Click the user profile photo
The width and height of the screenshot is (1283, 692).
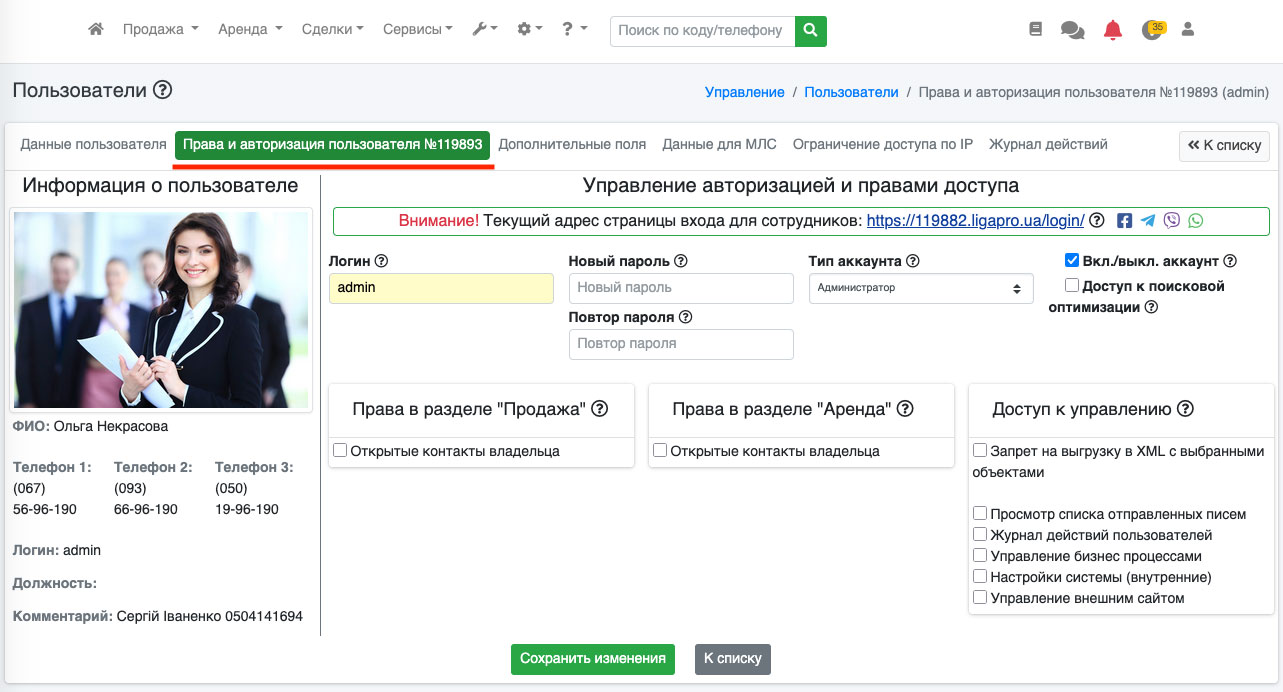coord(161,309)
